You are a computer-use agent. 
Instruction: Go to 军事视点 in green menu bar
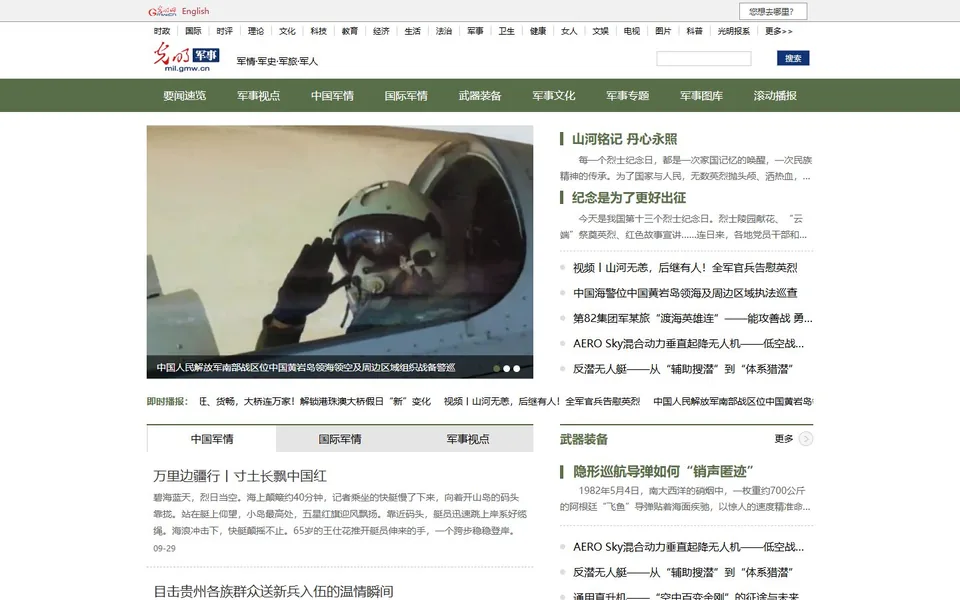point(258,96)
